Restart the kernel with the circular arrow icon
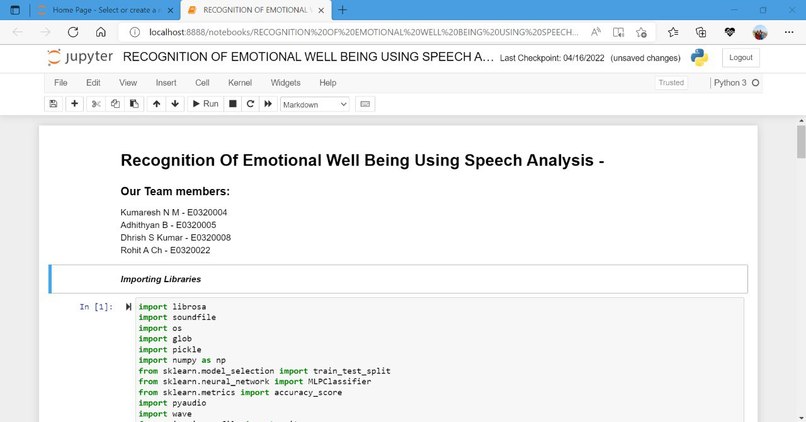This screenshot has width=806, height=422. (x=250, y=104)
